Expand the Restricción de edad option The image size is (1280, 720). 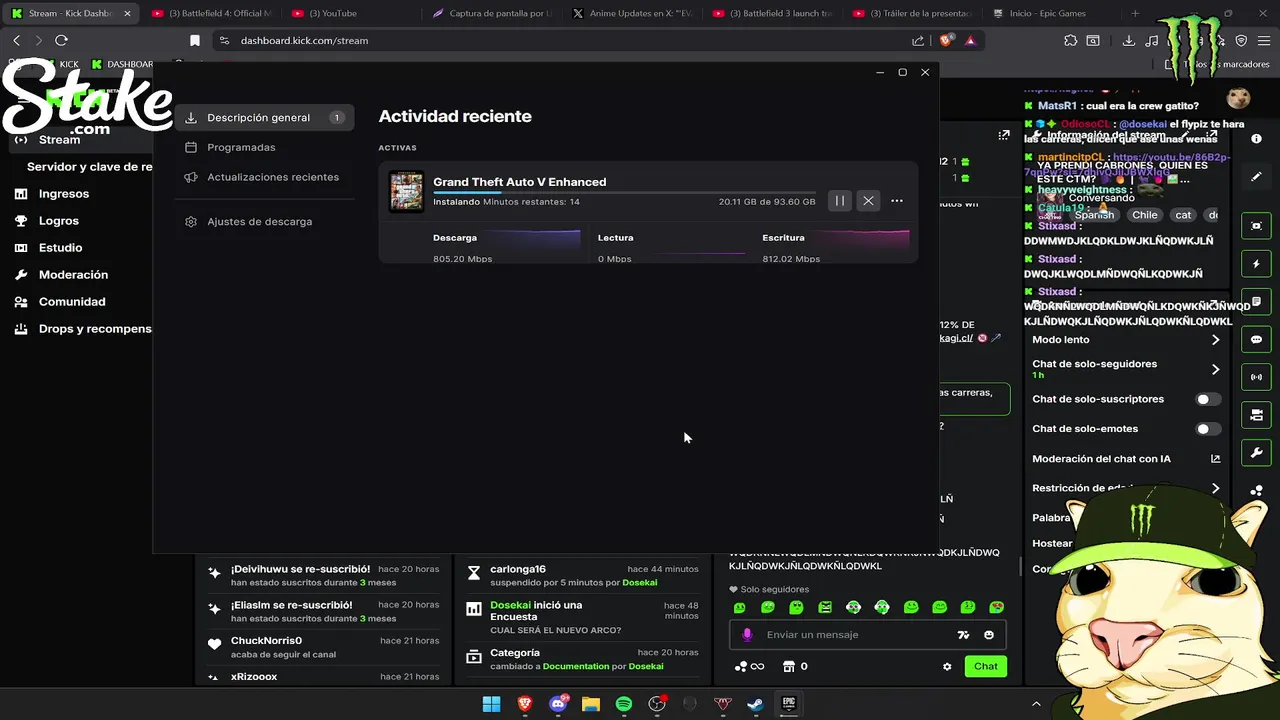(x=1127, y=489)
